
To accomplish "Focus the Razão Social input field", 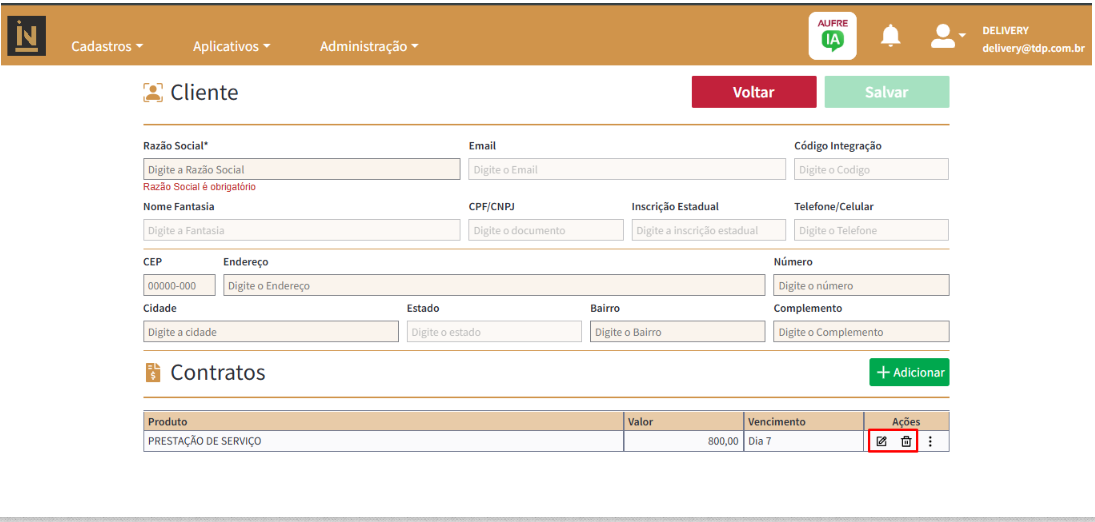I will [x=301, y=170].
